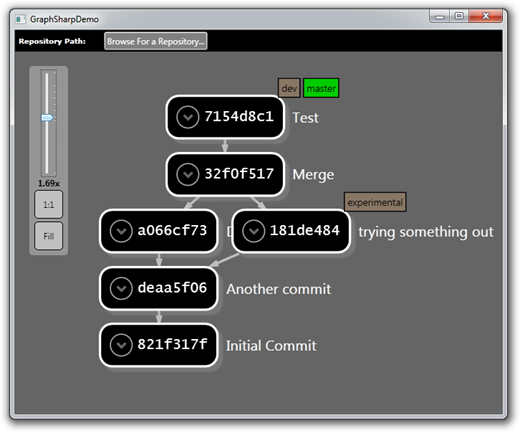Click the Browse For a Repository button

(x=156, y=41)
